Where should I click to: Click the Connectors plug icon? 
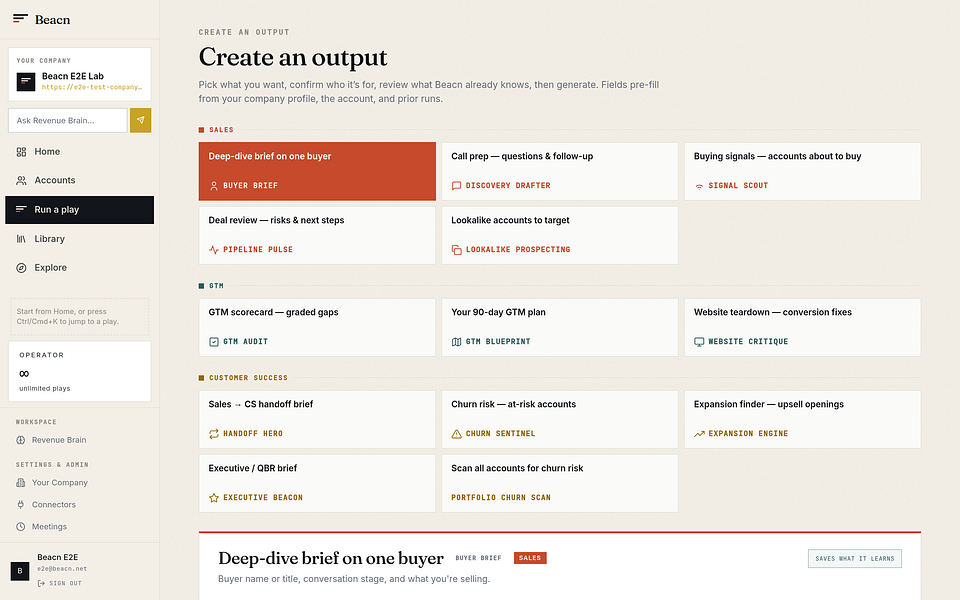(21, 504)
